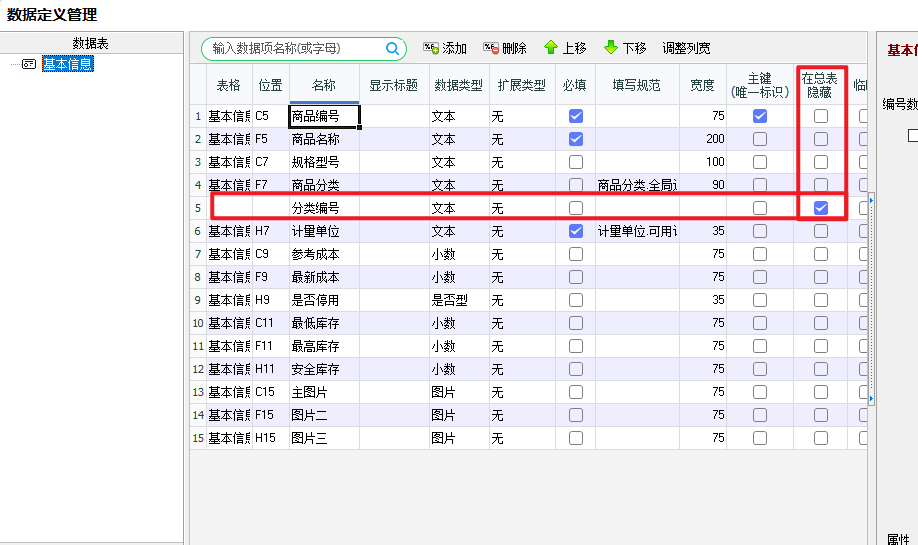Check 主键 for 图片三 row
Viewport: 918px width, 545px height.
[x=760, y=438]
